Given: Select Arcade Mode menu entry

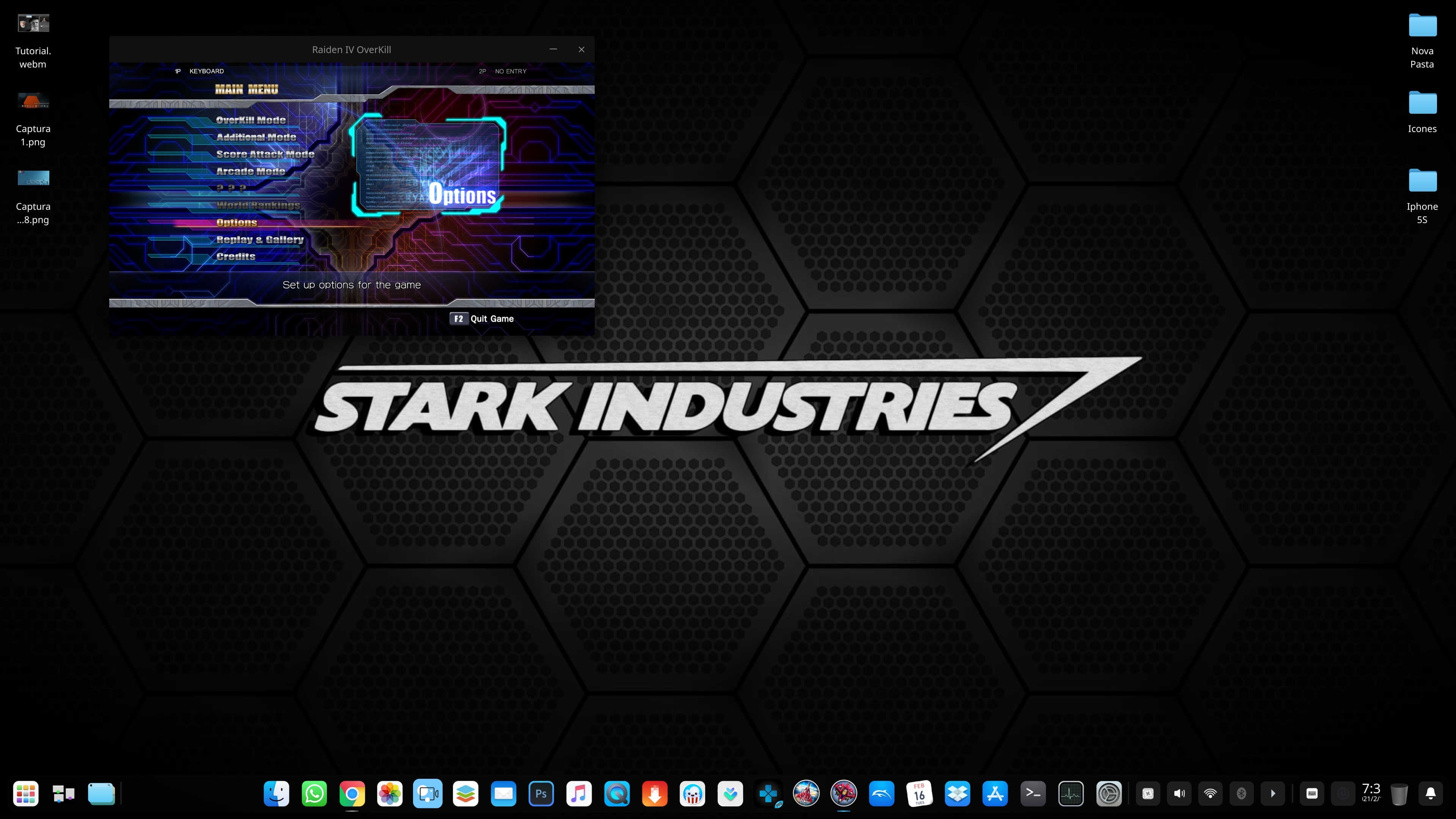Looking at the screenshot, I should 250,171.
